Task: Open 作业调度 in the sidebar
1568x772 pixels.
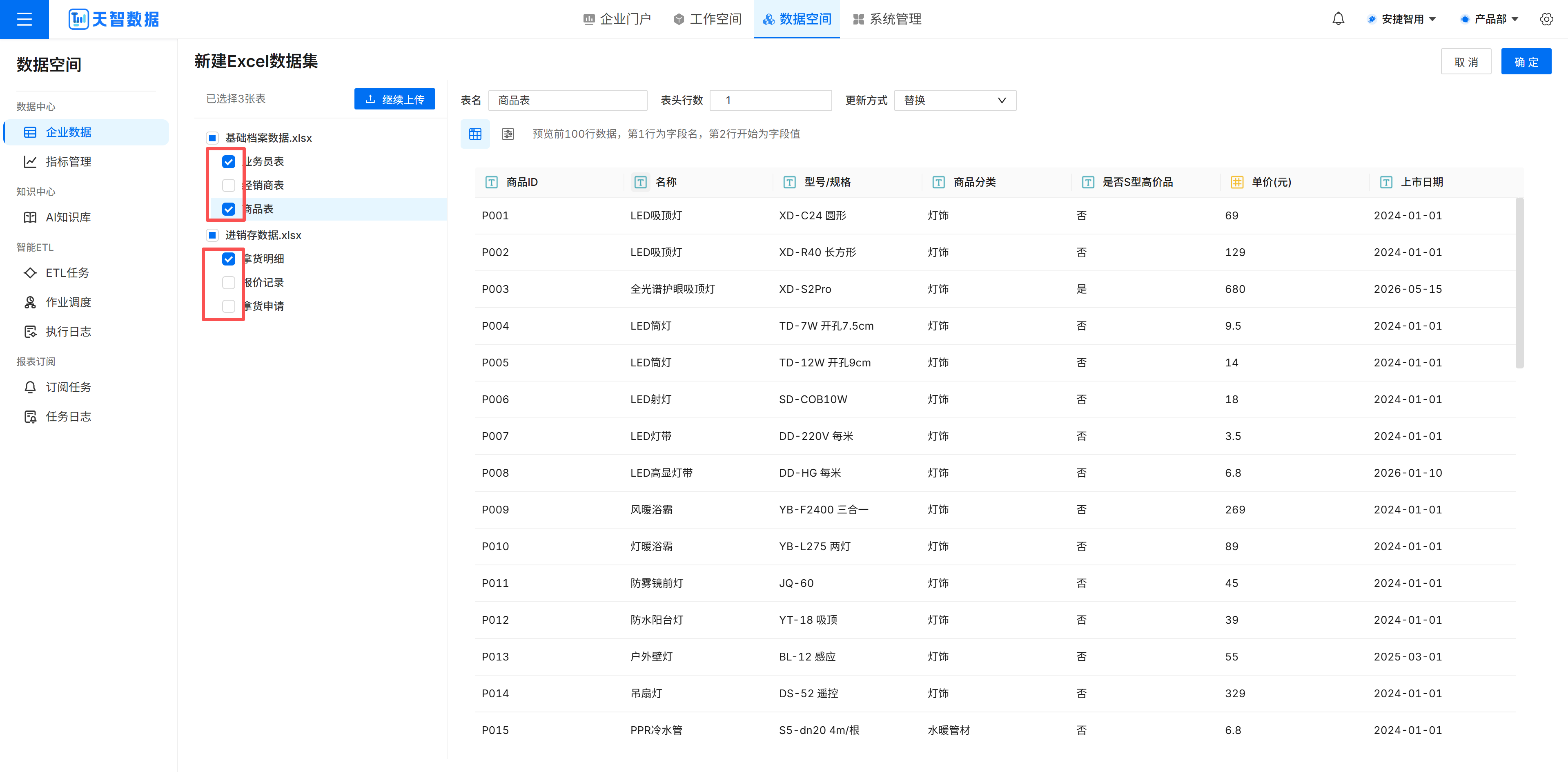Action: [86, 302]
